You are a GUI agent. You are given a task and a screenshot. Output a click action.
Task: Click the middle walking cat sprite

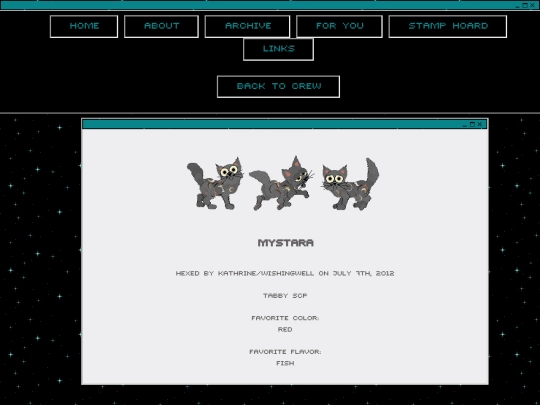[281, 183]
